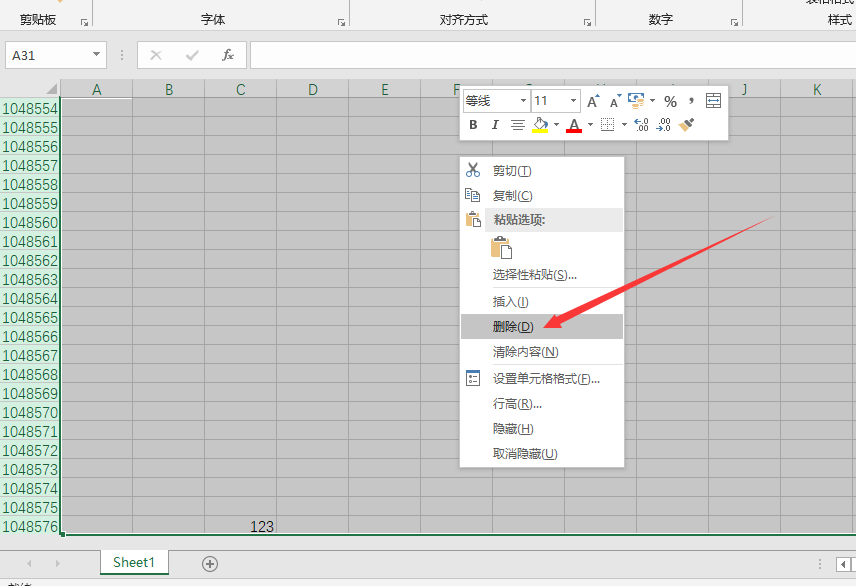Choose 取消隐藏(U) from context menu
Screen dimensions: 856x586
coord(542,454)
